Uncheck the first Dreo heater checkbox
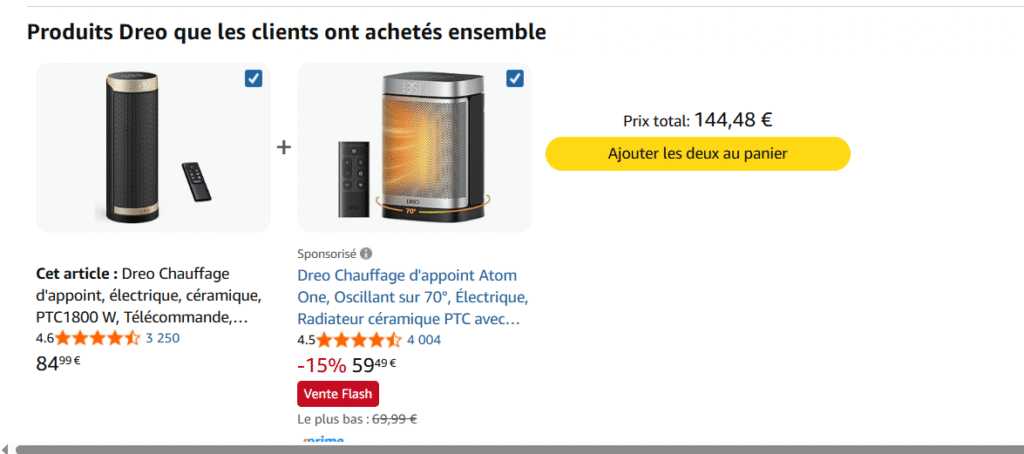 click(254, 79)
